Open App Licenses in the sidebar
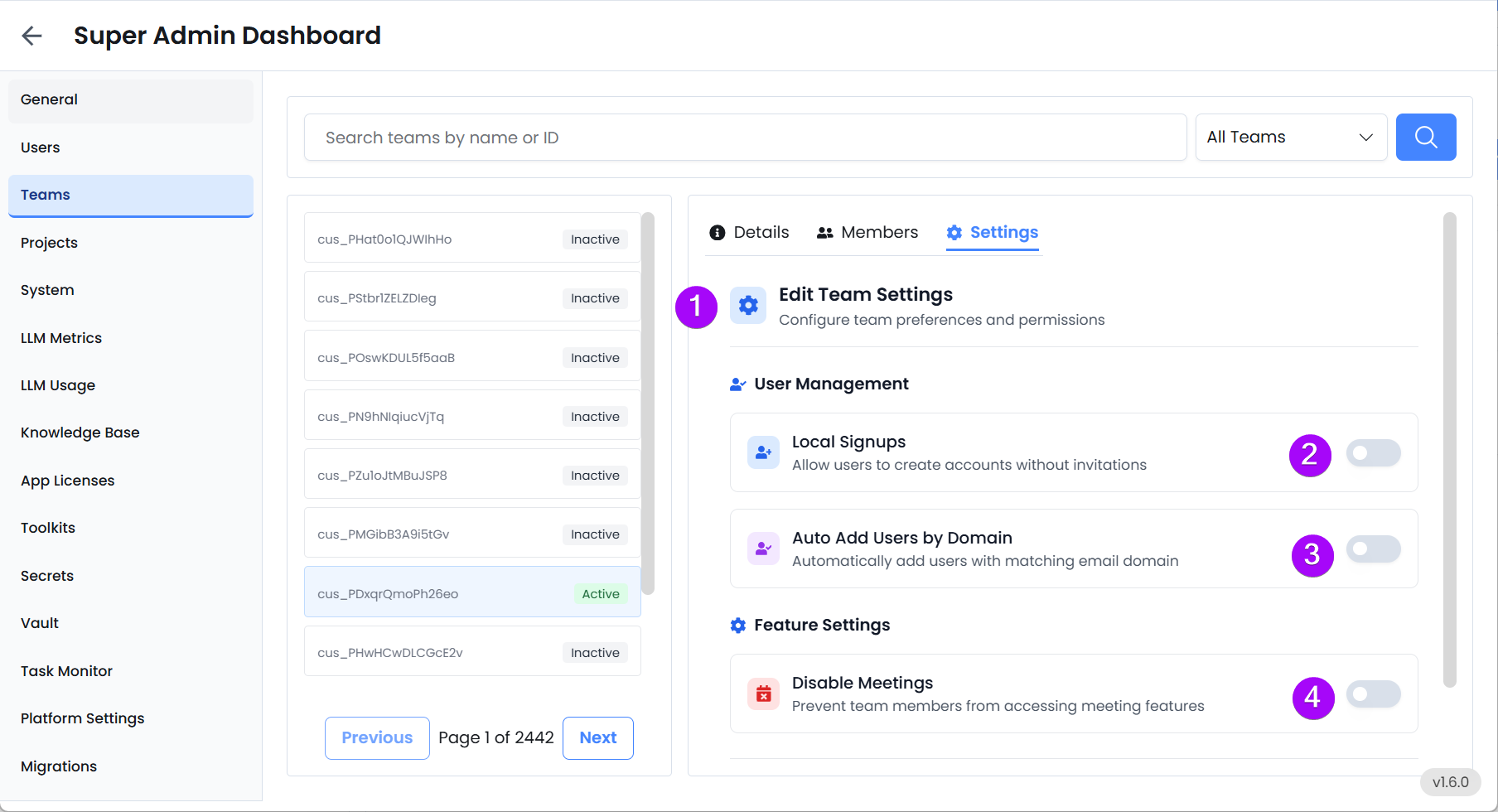 point(131,481)
